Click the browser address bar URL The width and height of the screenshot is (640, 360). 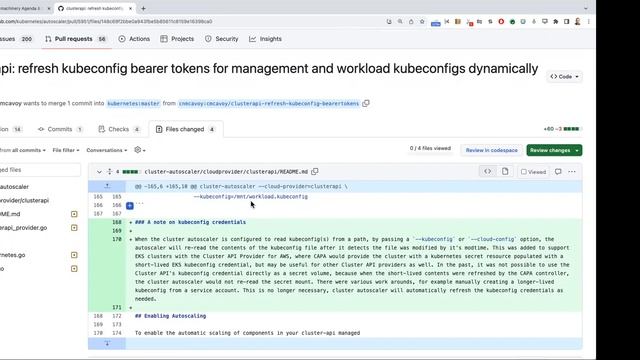tap(106, 22)
